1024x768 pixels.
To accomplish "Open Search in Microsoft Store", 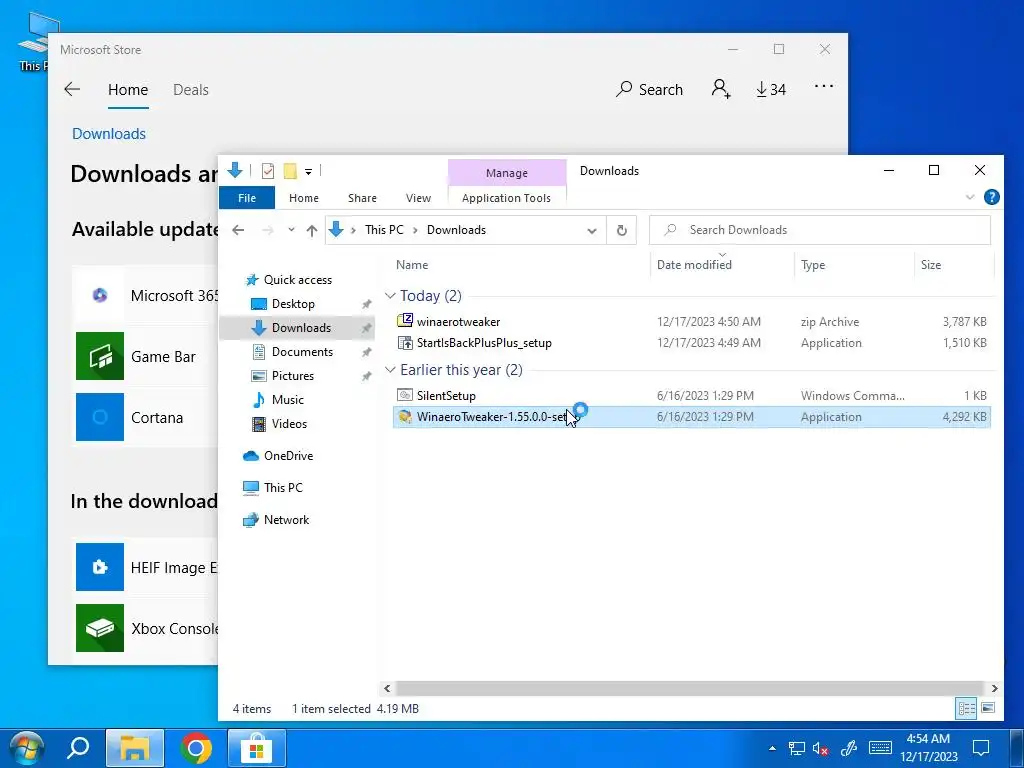I will click(649, 89).
